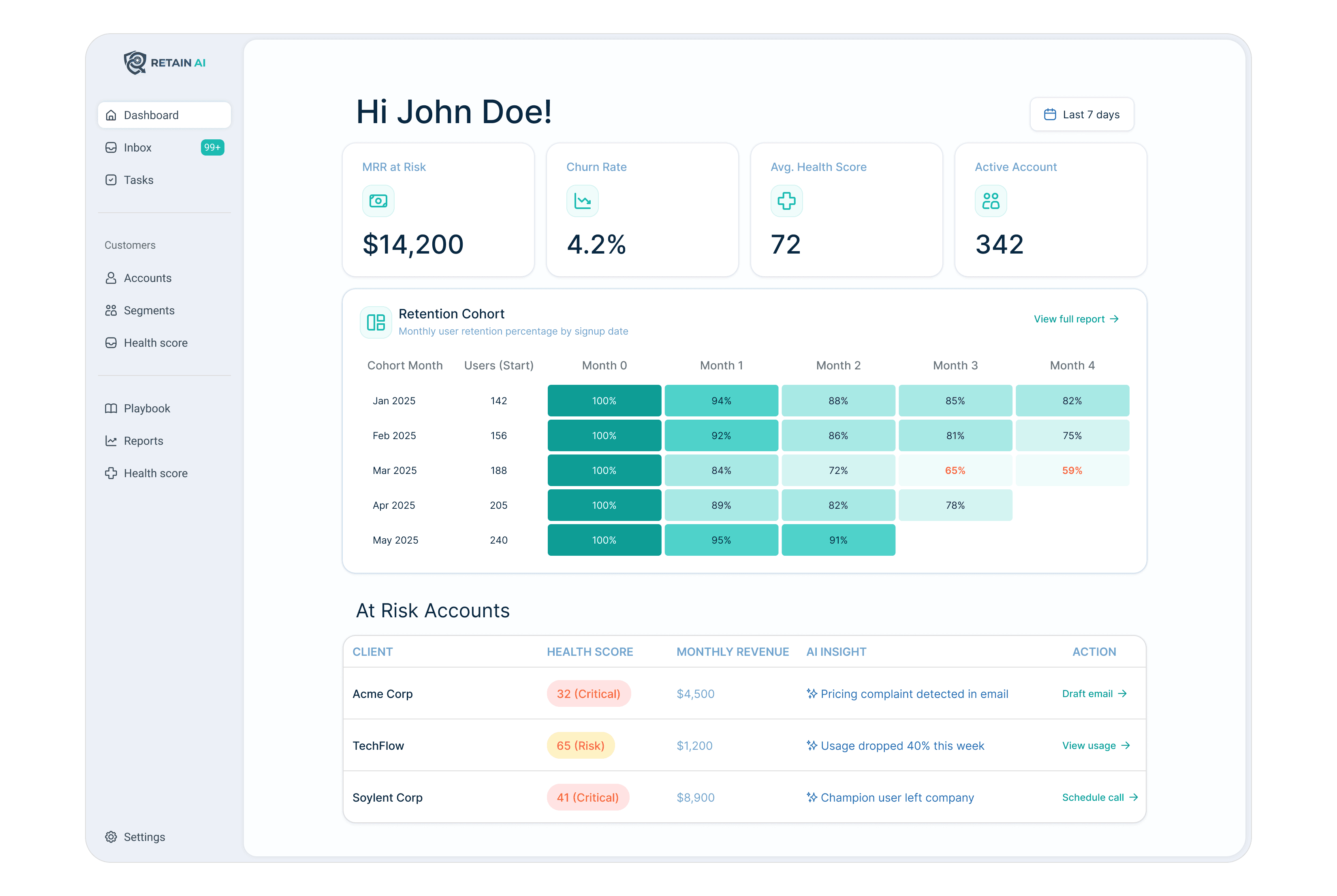Select the Mar 2025 Month 3 65% cell

pos(955,470)
